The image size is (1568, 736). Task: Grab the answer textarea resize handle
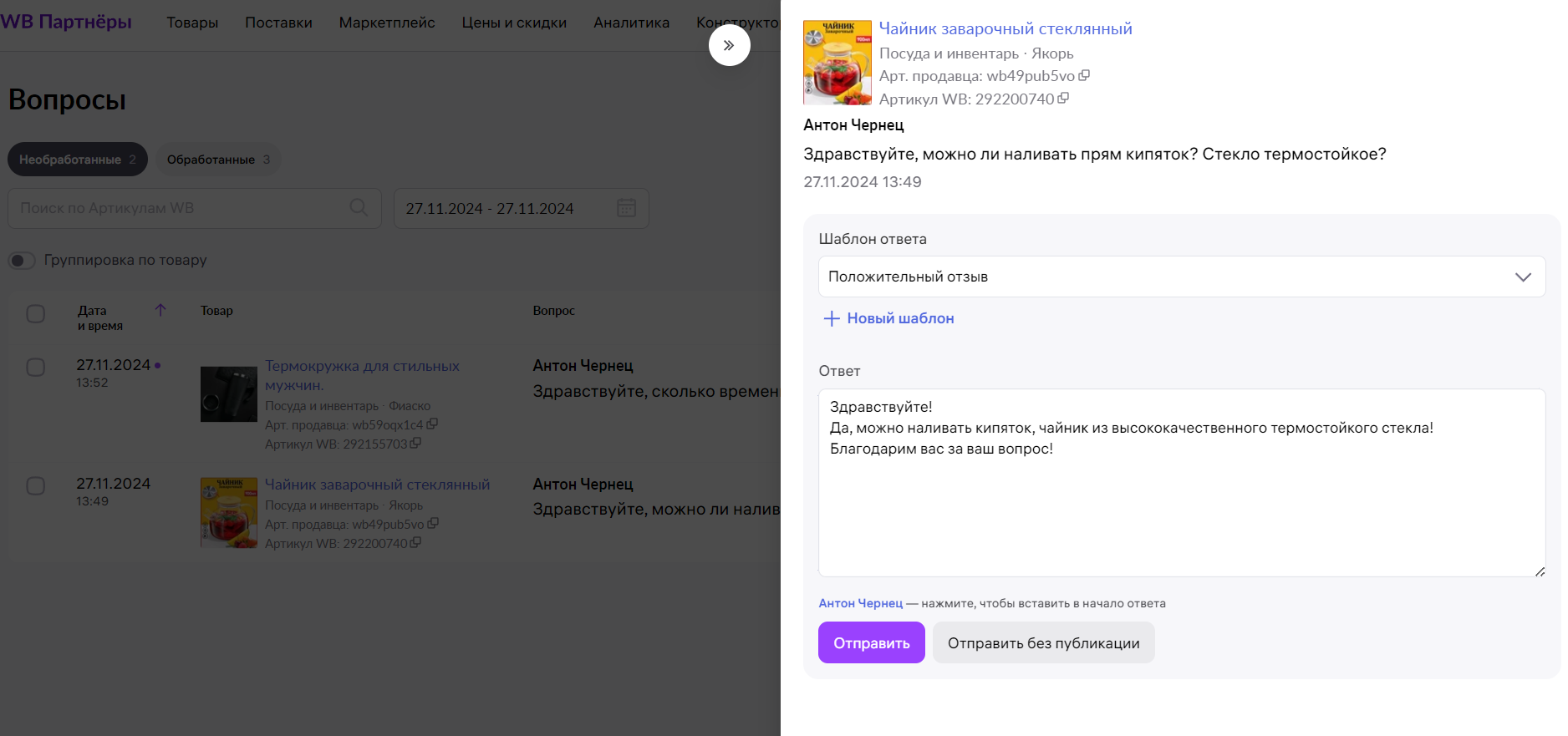(x=1540, y=571)
